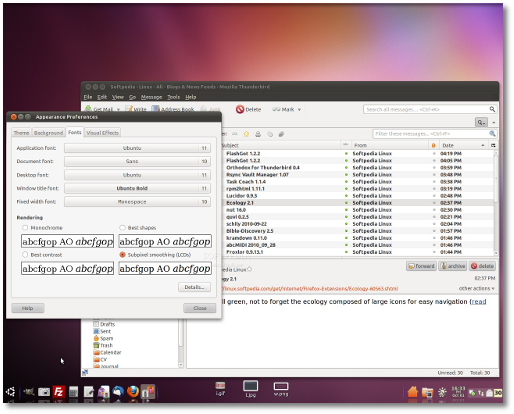Filter by contact person icon
This screenshot has width=514, height=414.
(258, 134)
